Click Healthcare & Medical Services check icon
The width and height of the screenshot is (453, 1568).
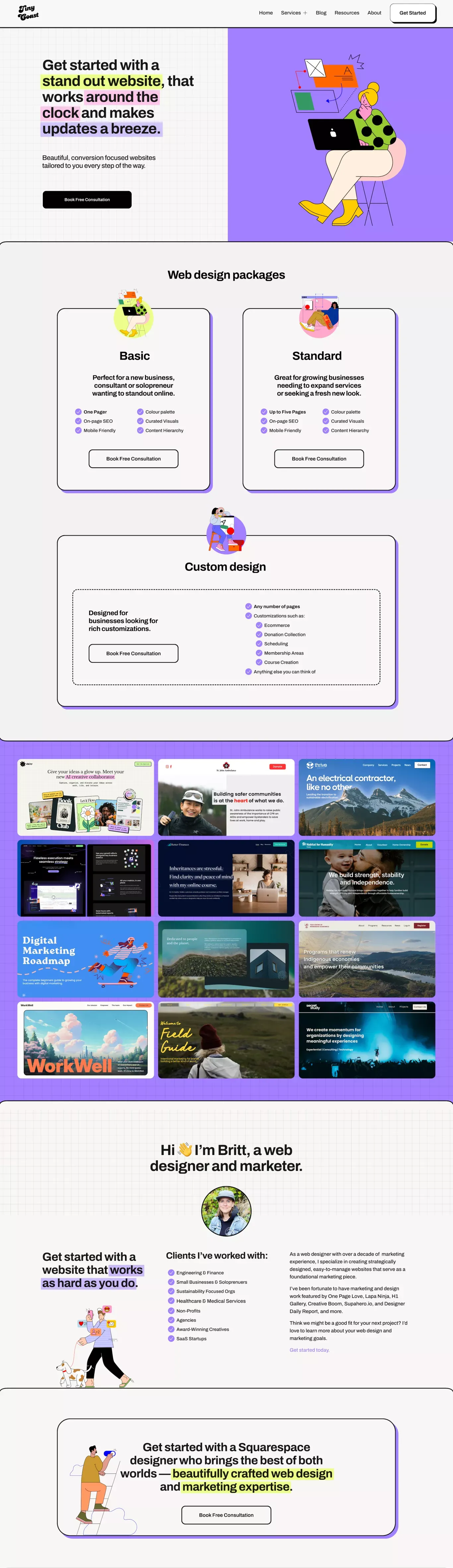click(171, 1301)
